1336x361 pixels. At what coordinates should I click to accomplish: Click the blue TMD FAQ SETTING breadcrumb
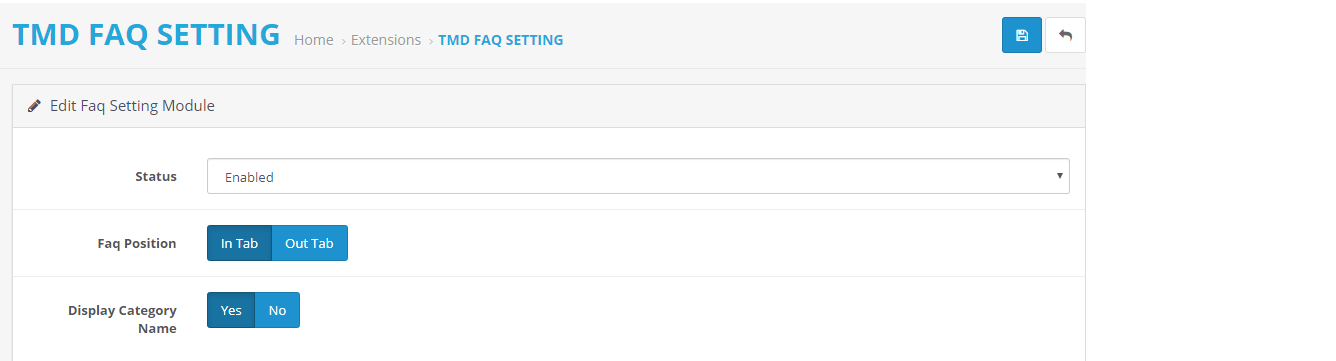[500, 40]
